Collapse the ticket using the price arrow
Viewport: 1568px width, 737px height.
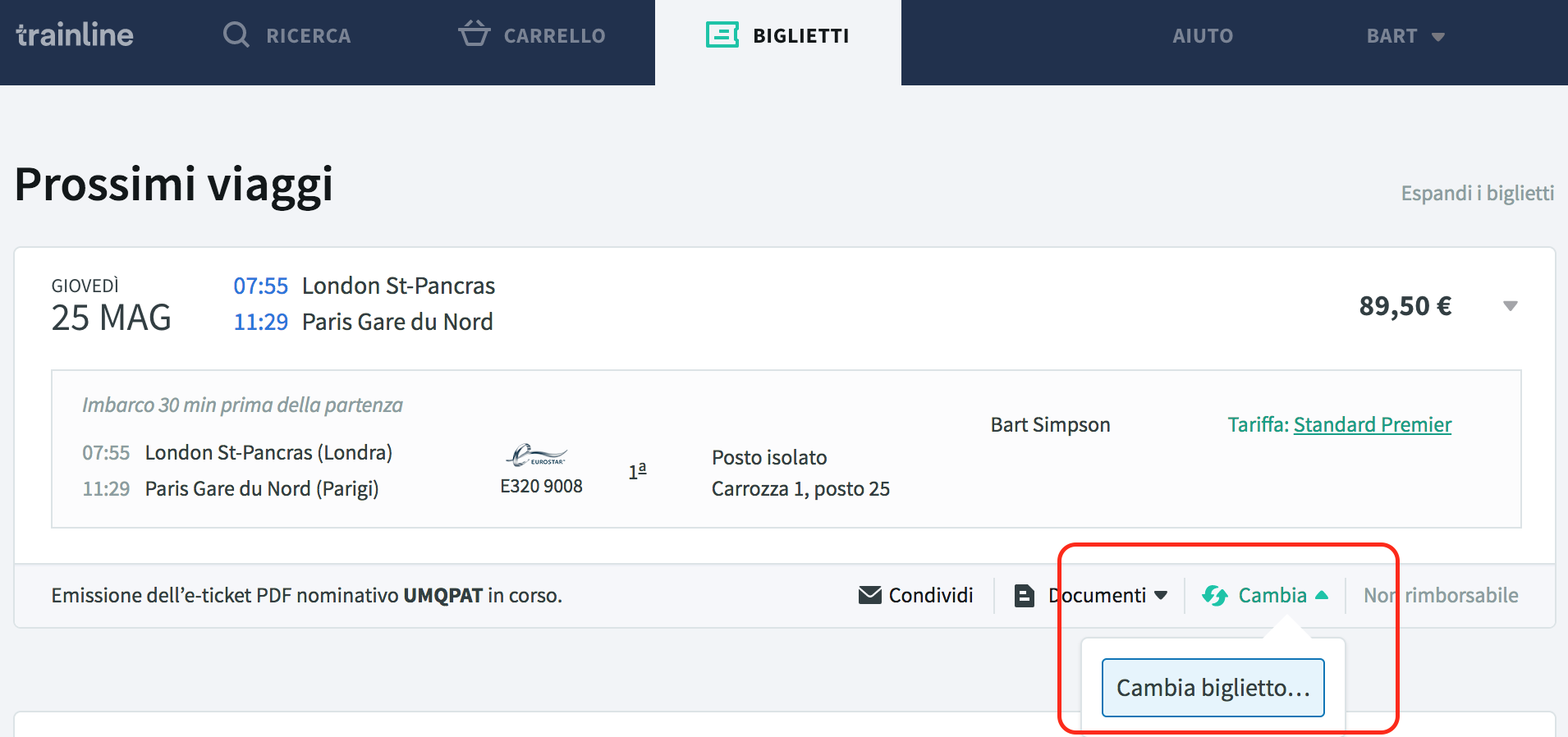coord(1510,306)
